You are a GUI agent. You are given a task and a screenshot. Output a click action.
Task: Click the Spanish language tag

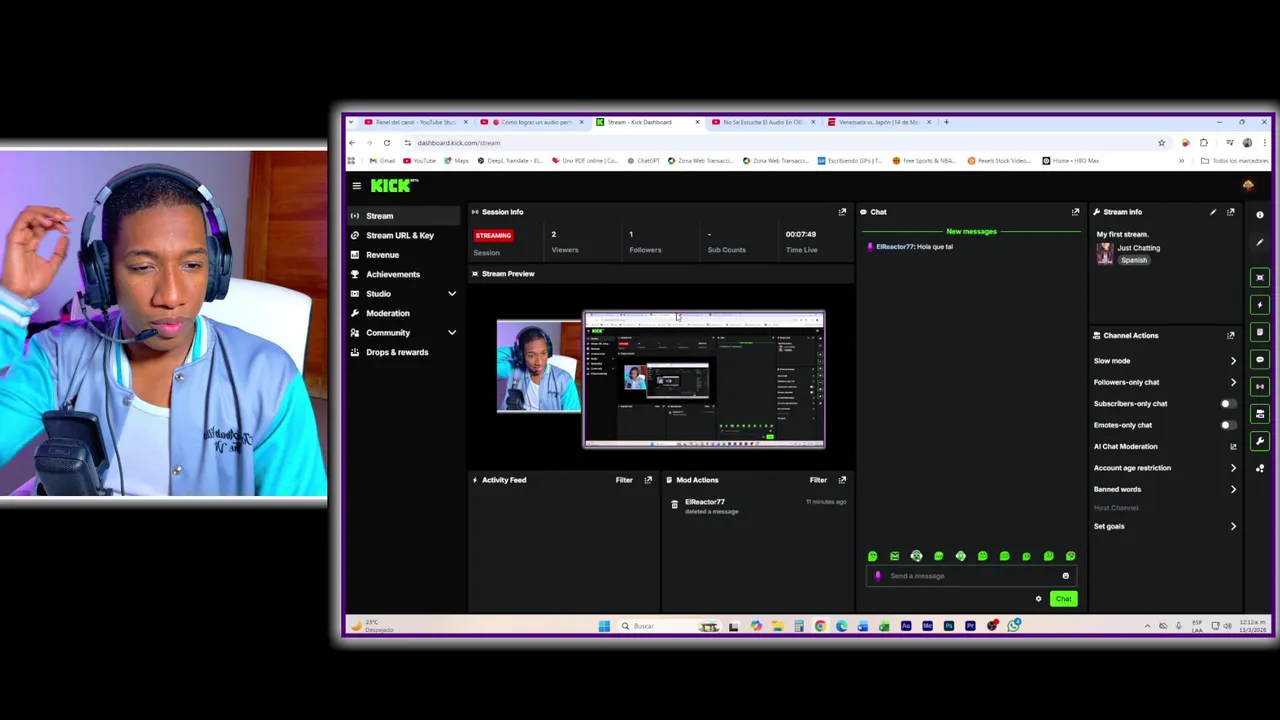(x=1134, y=260)
